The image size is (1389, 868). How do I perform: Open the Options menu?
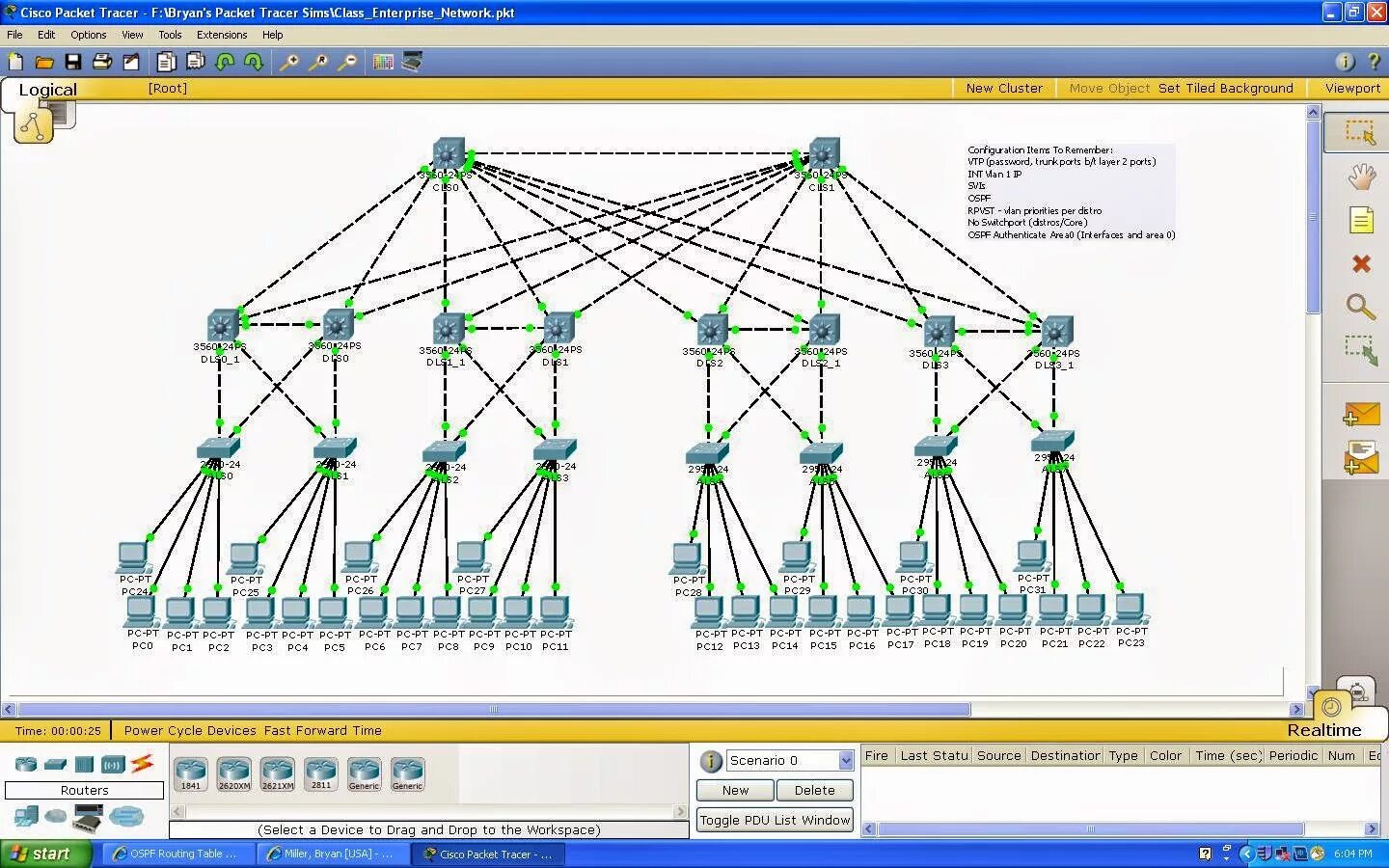click(88, 34)
